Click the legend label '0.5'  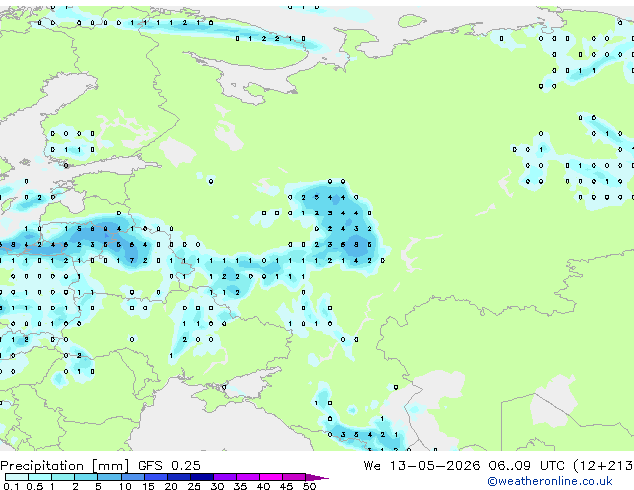(34, 486)
